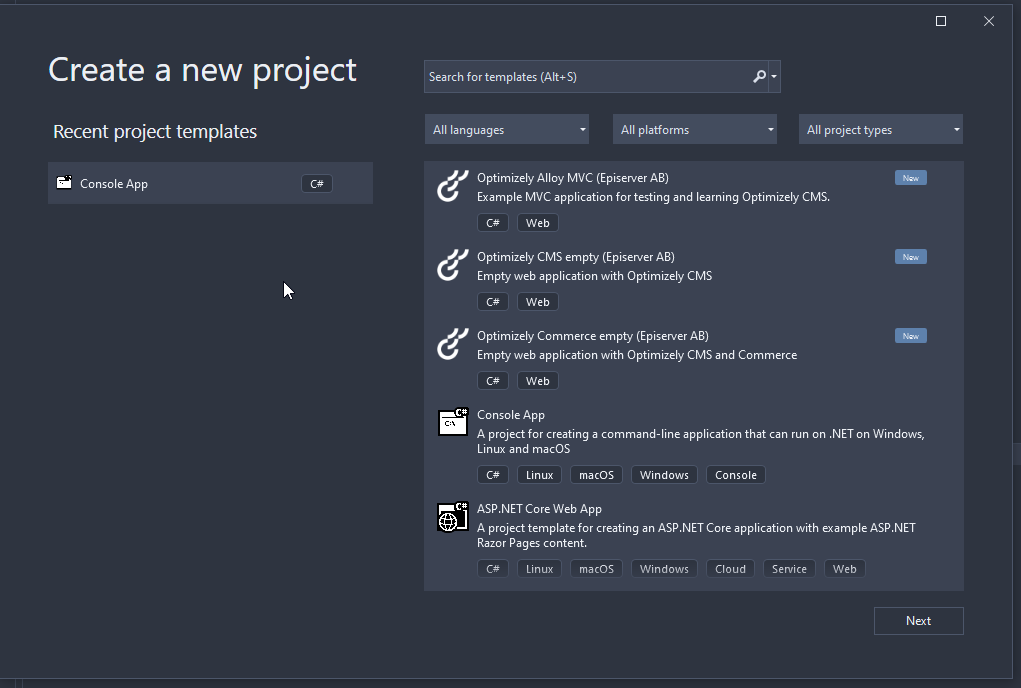Click the Optimizely Alloy MVC template icon

453,187
